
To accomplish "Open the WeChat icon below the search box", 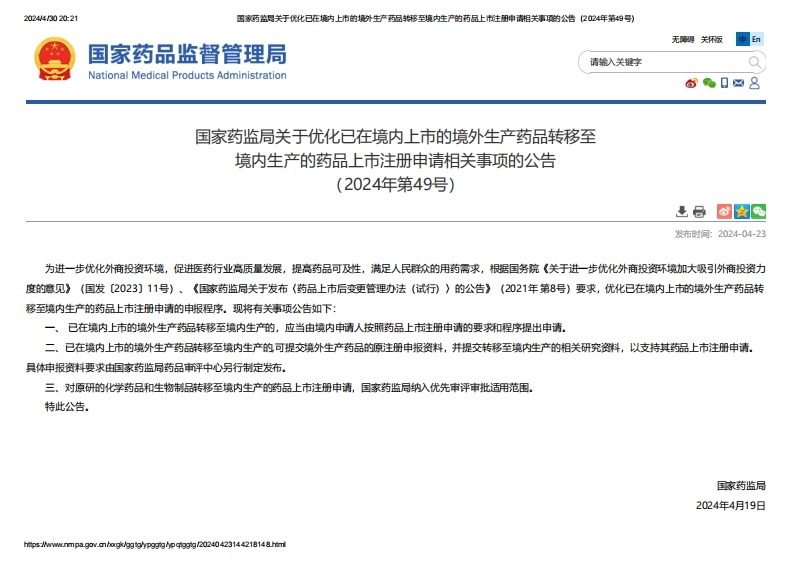I will pos(708,83).
